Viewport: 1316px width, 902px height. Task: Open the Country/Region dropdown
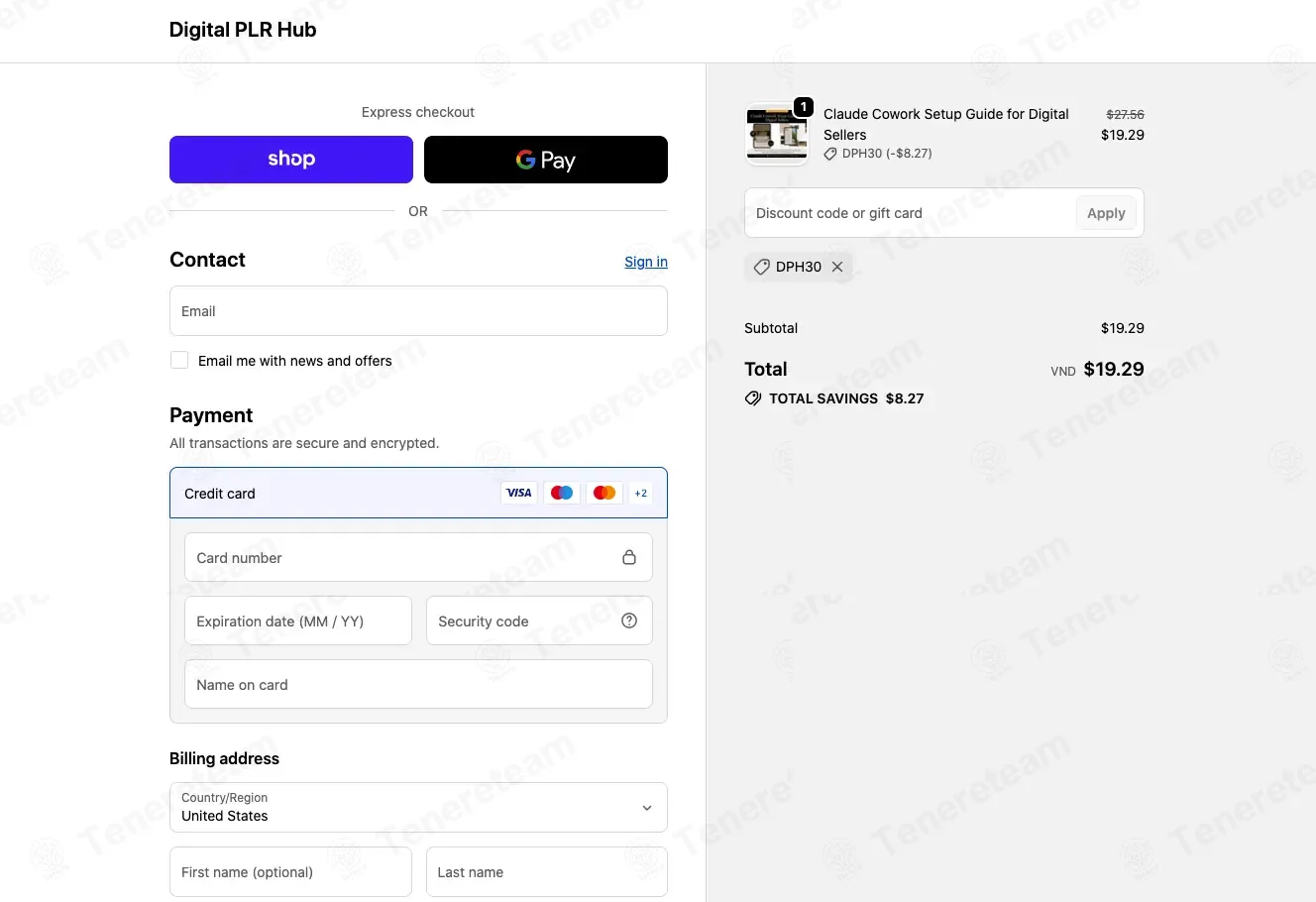418,808
